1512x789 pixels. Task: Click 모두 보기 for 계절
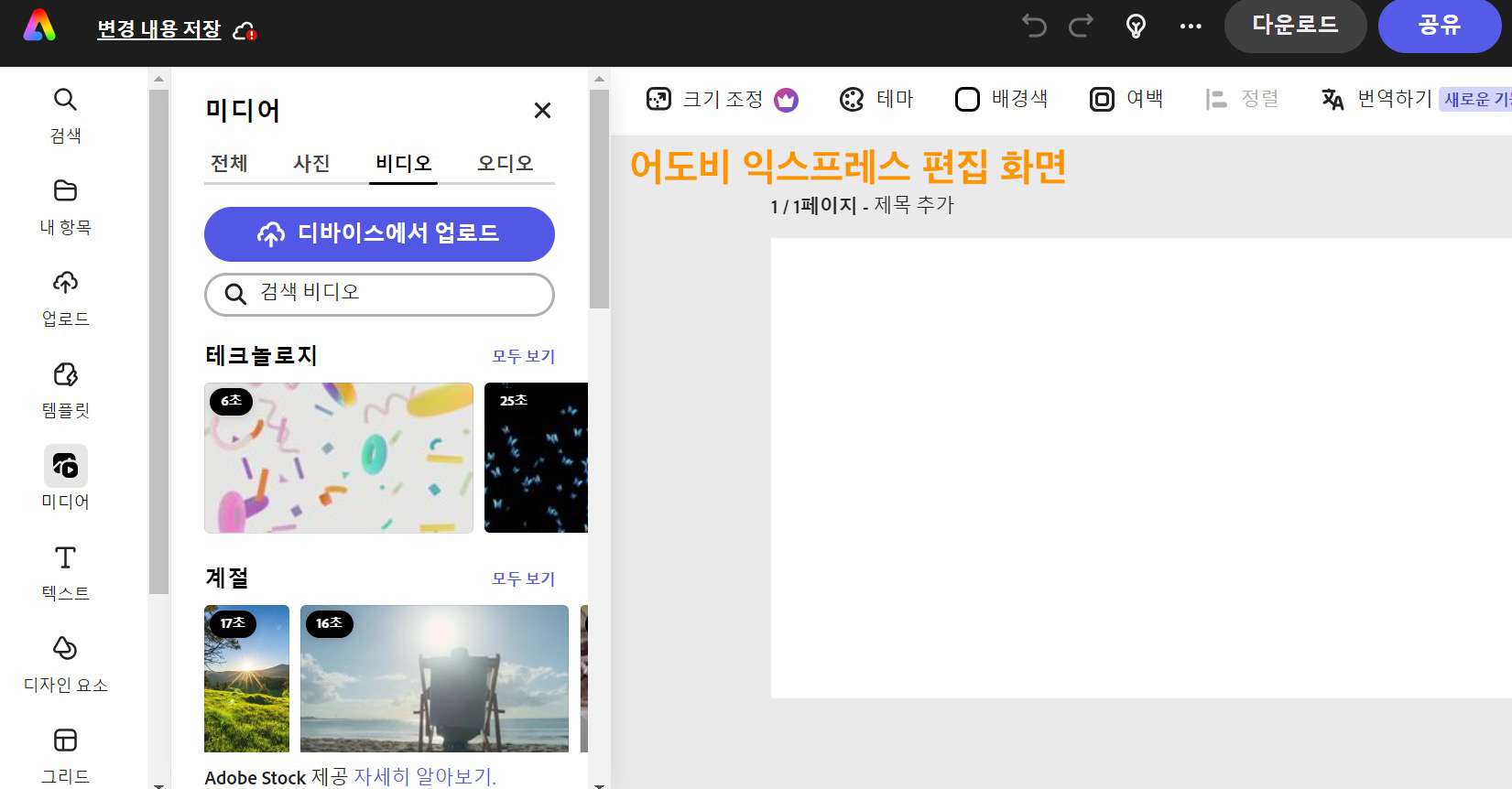coord(523,578)
